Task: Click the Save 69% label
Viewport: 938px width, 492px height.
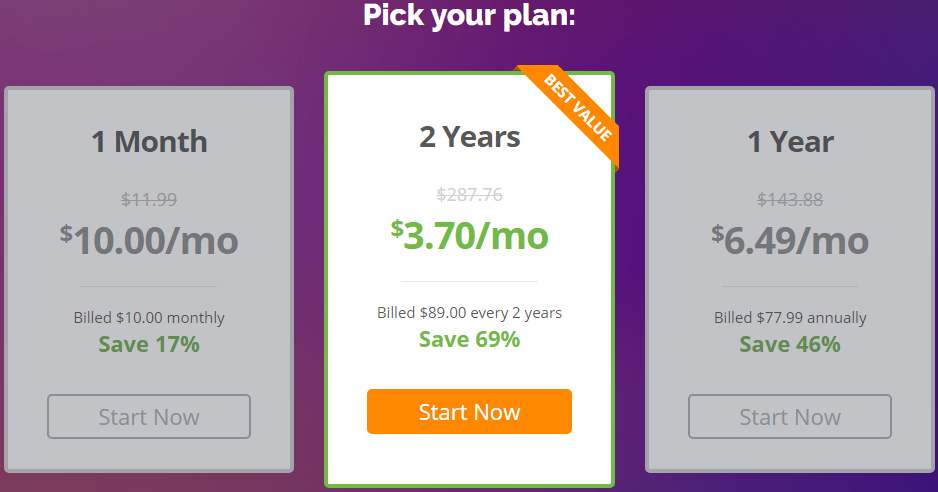Action: point(470,339)
